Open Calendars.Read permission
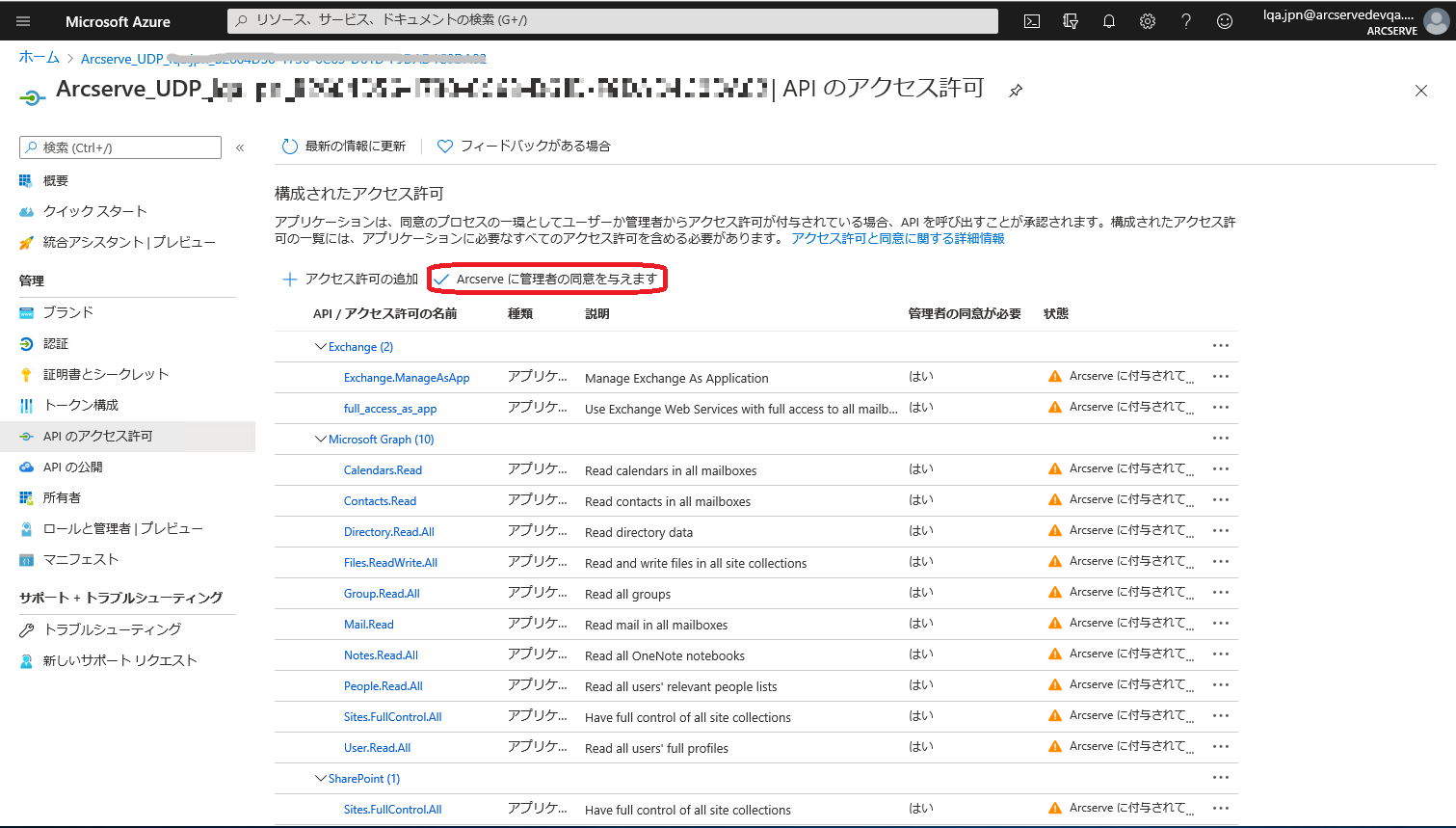1456x828 pixels. click(x=383, y=470)
